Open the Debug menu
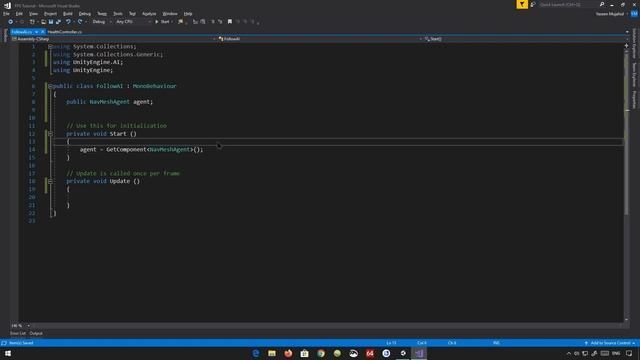The image size is (640, 360). point(84,14)
